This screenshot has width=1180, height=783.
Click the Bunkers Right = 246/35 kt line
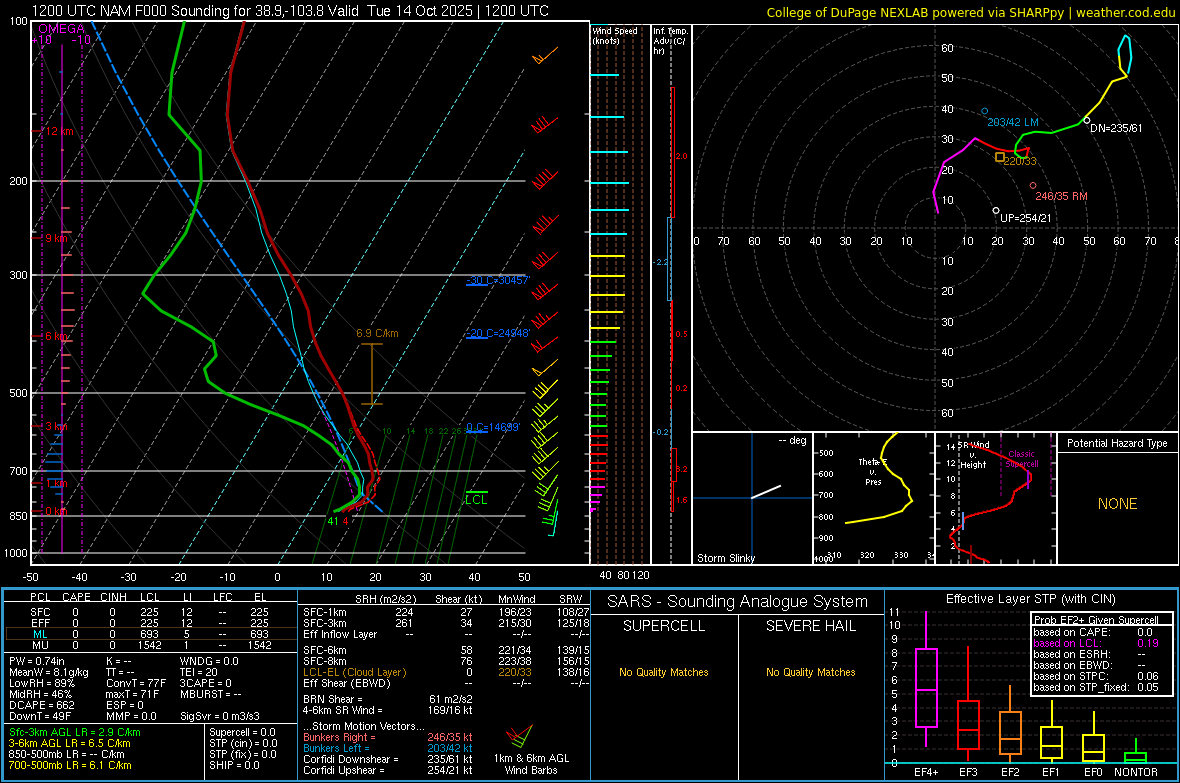pyautogui.click(x=388, y=737)
